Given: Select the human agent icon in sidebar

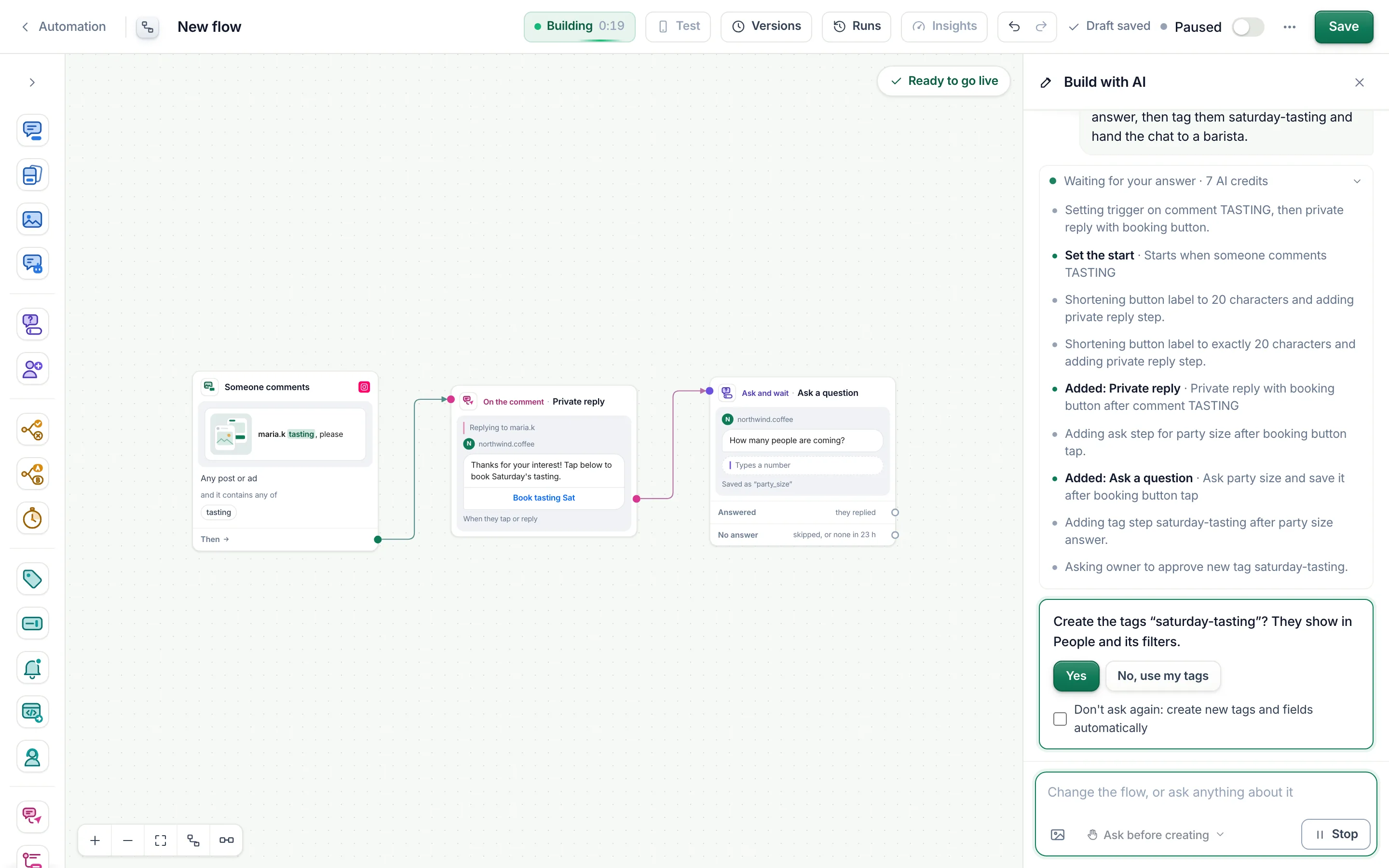Looking at the screenshot, I should tap(32, 757).
